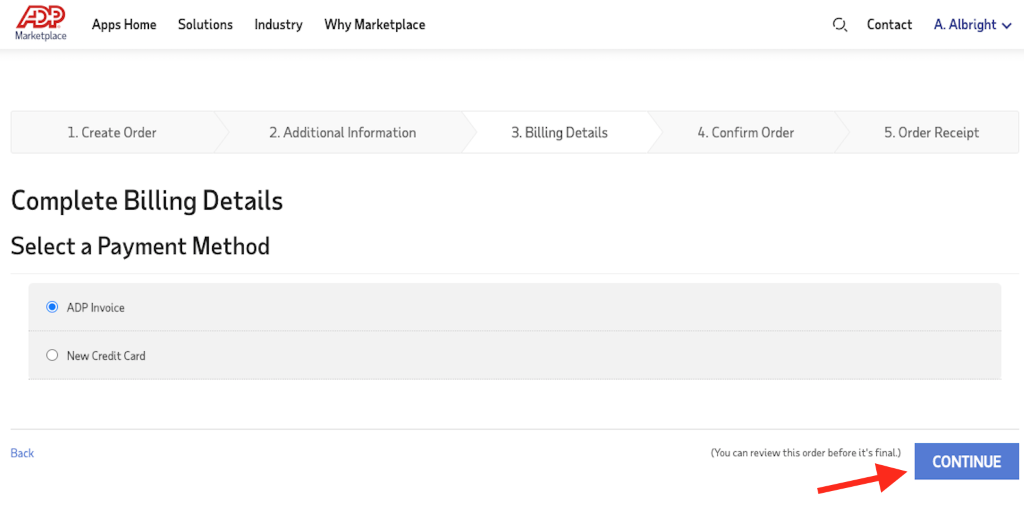
Task: Select the 2. Additional Information step
Action: [343, 133]
